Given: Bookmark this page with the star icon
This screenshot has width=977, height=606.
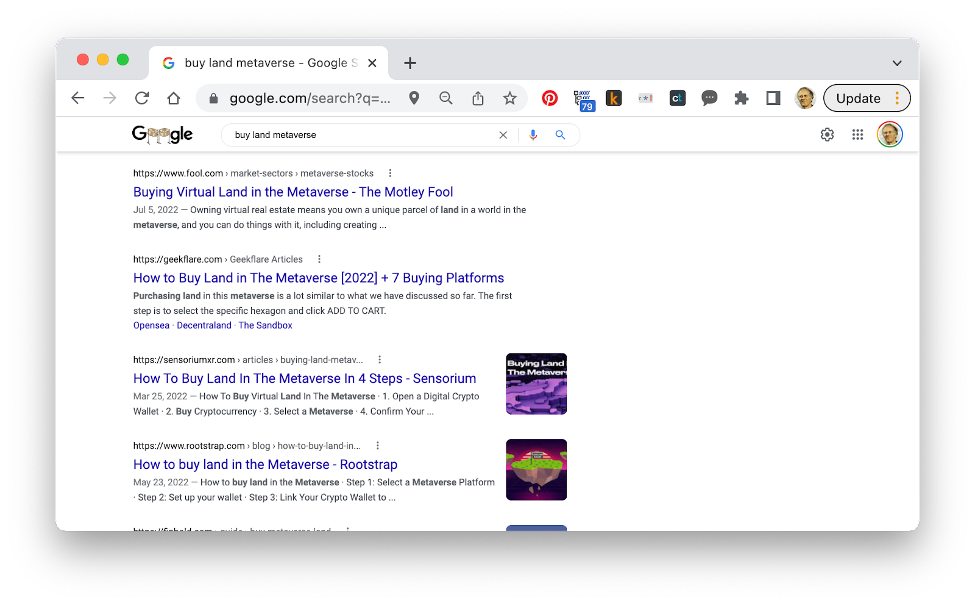Looking at the screenshot, I should click(510, 98).
